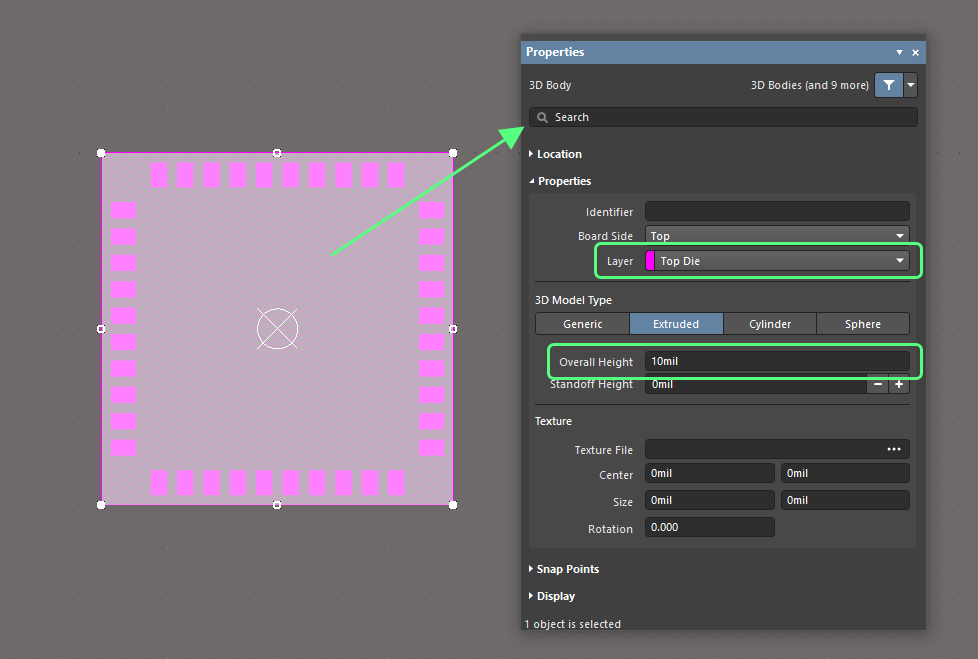Open the Properties panel options arrow

pyautogui.click(x=899, y=52)
